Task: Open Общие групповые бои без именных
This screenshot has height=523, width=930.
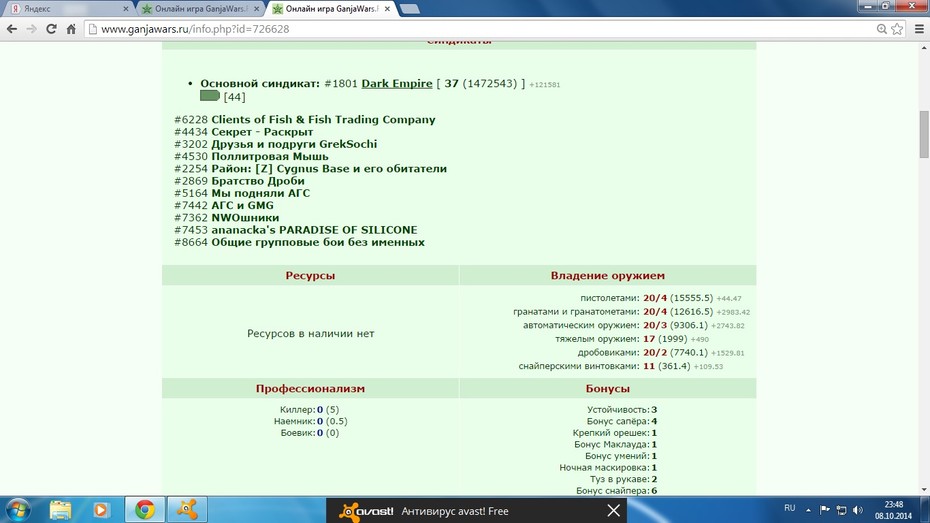Action: (318, 243)
